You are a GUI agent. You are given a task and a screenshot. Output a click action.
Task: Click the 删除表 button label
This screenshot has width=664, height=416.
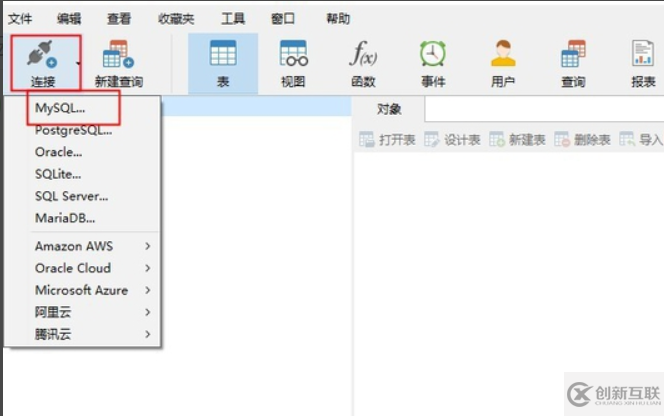pyautogui.click(x=592, y=139)
